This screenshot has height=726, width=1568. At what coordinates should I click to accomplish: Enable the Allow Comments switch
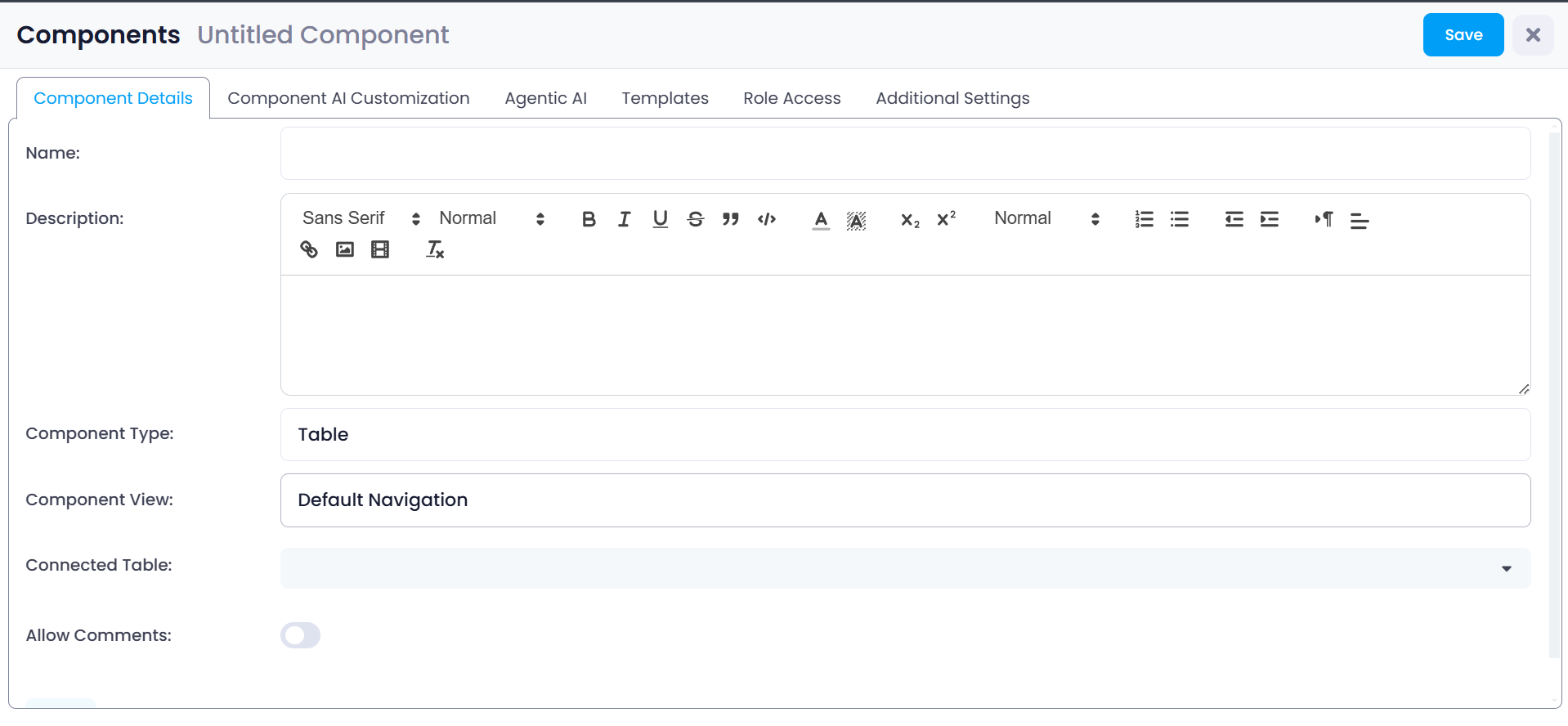tap(300, 635)
